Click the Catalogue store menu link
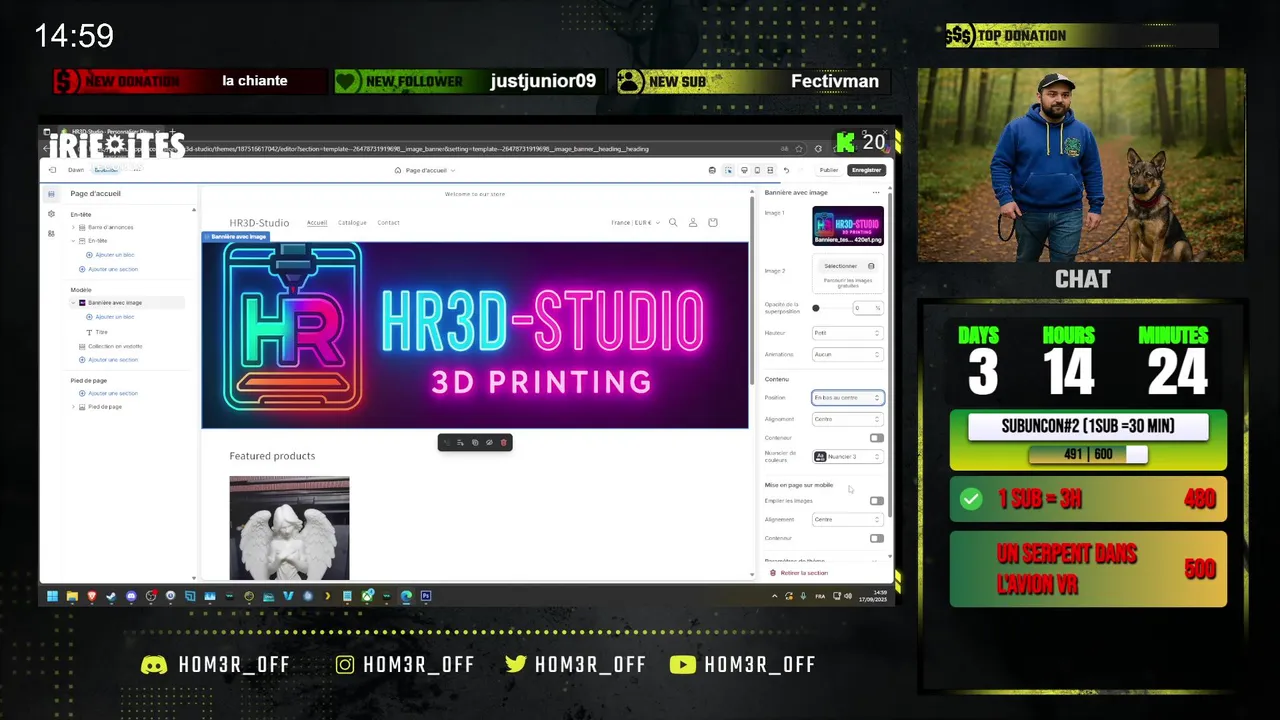1280x720 pixels. [352, 223]
